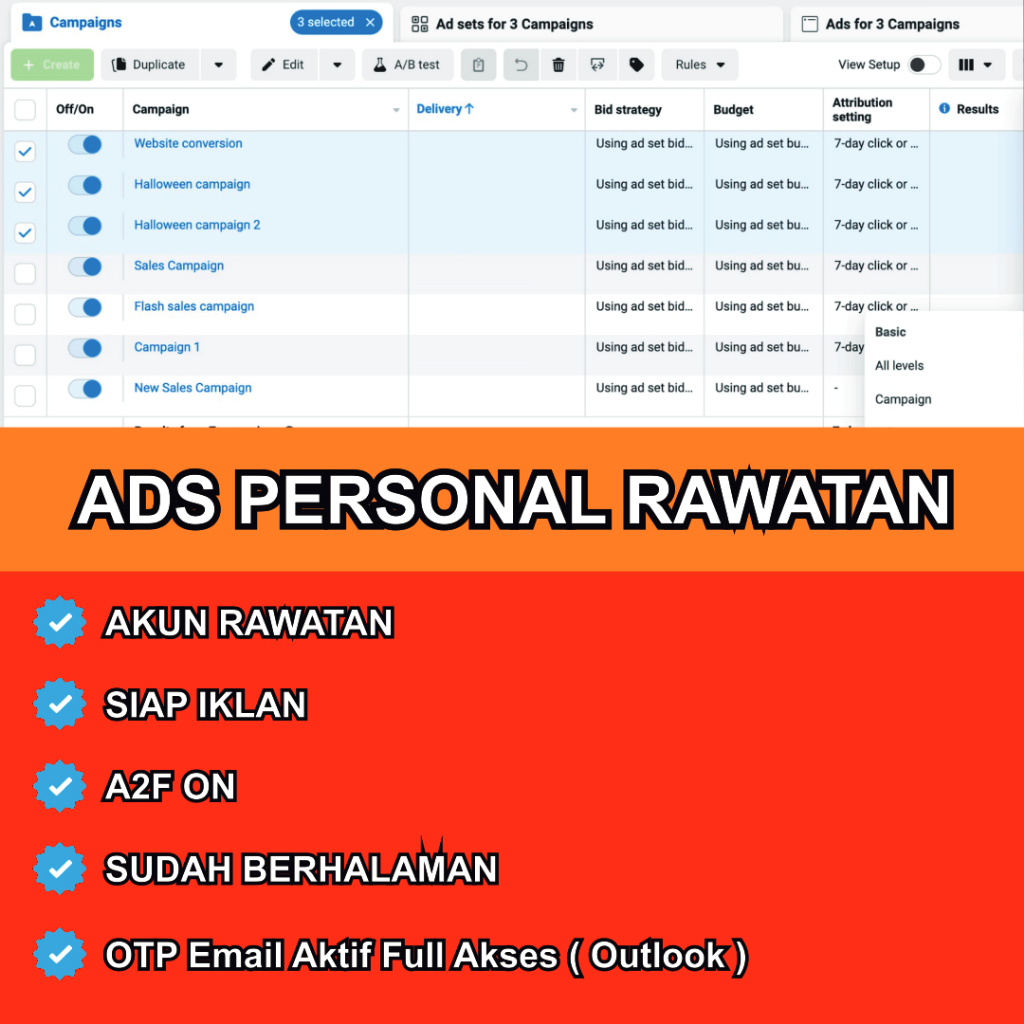The image size is (1024, 1024).
Task: Open the Halloween campaign link
Action: (x=191, y=184)
